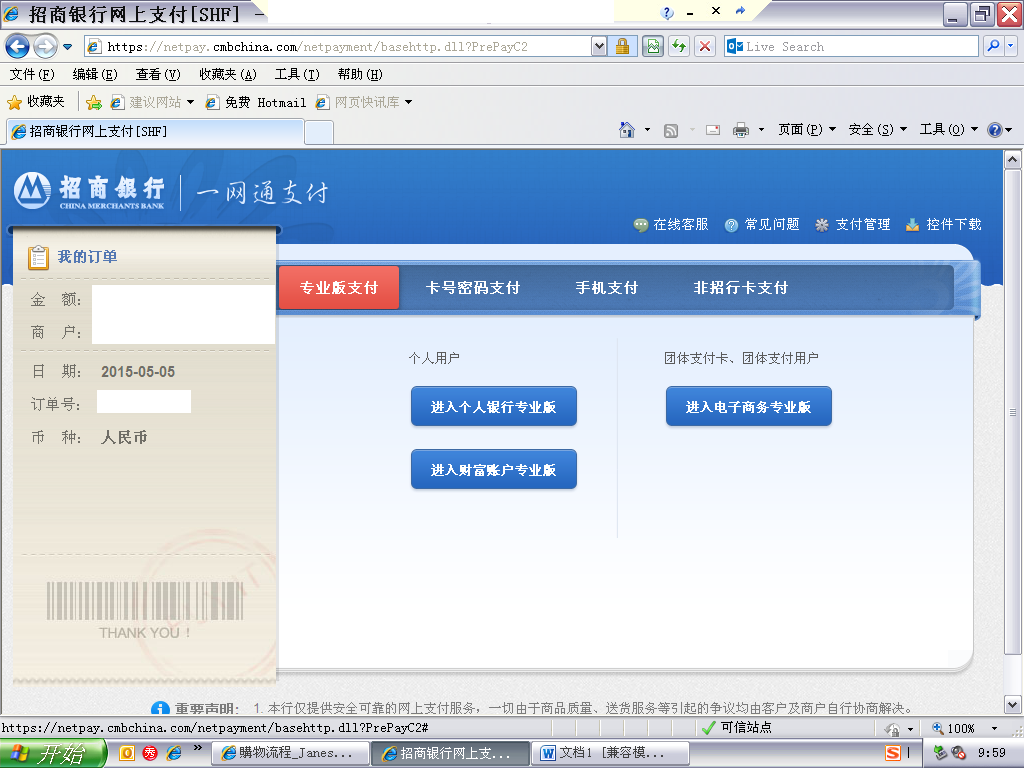Screen dimensions: 1024x768
Task: Open the print options dropdown arrow
Action: [761, 130]
